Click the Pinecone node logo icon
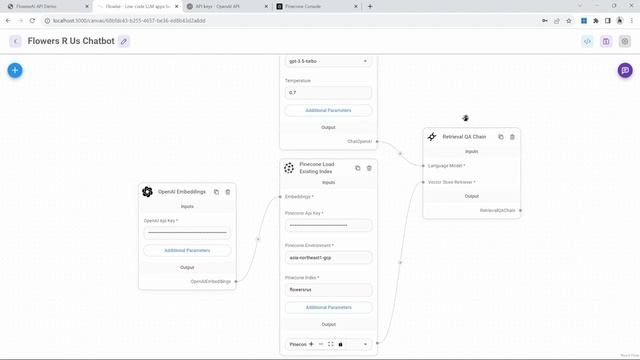 [x=289, y=168]
